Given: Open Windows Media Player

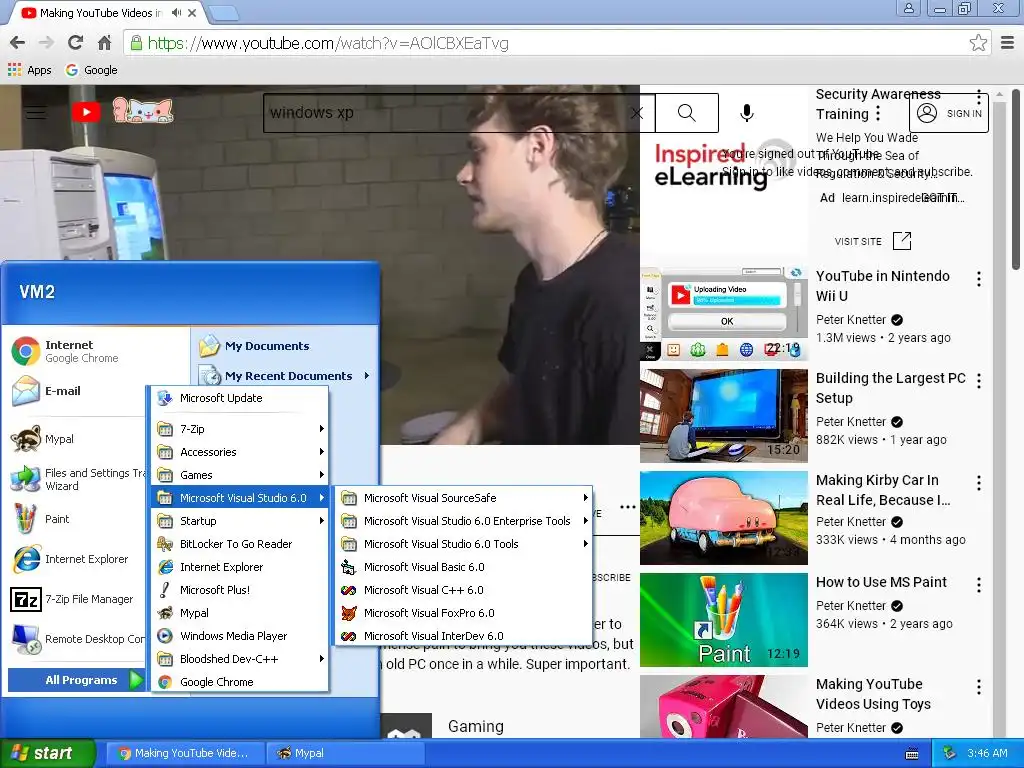Looking at the screenshot, I should pos(240,635).
